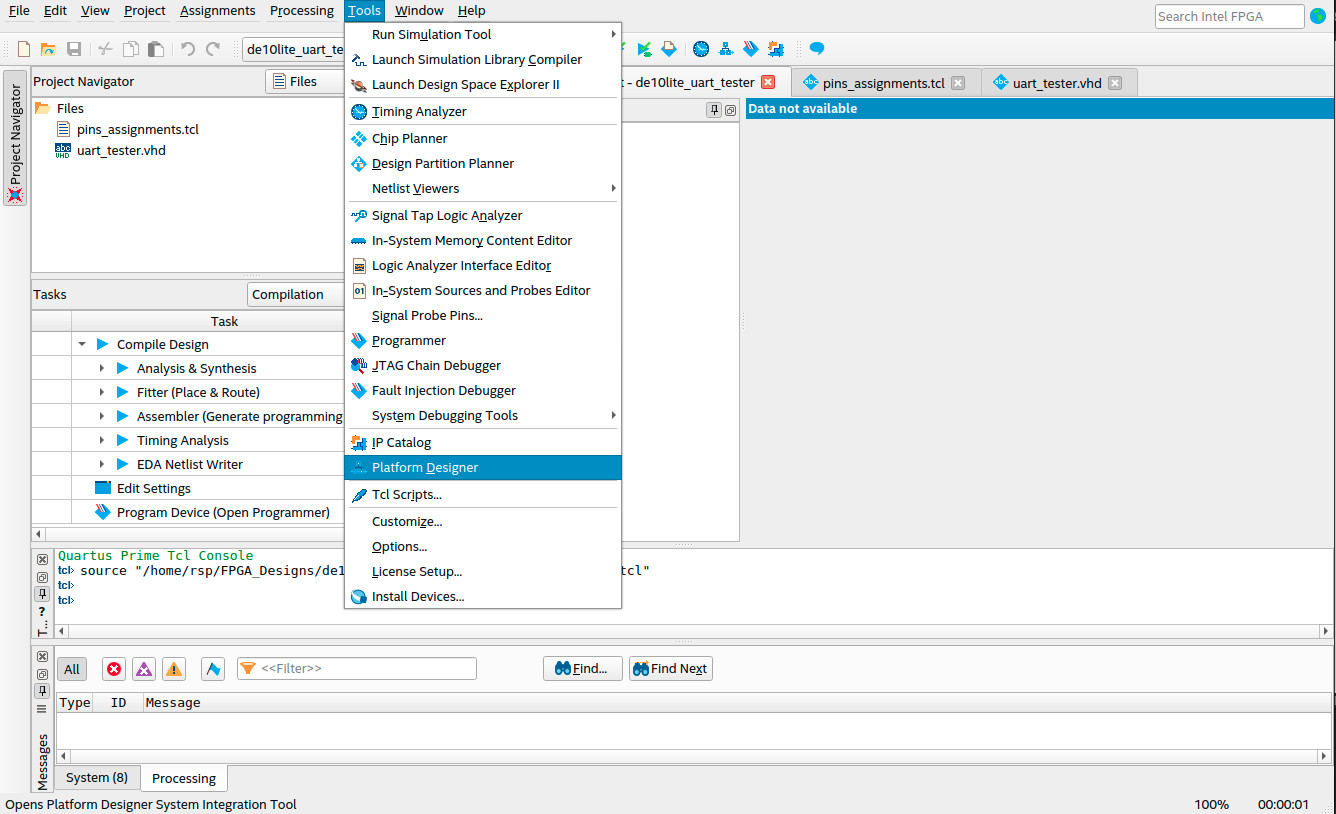Click the New file toolbar icon

24,49
